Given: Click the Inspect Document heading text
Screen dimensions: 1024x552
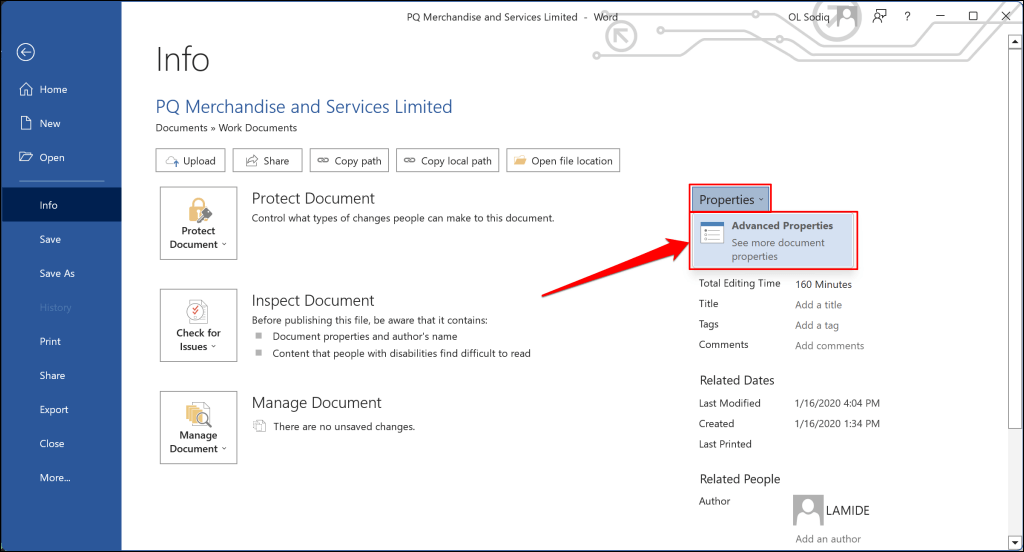Looking at the screenshot, I should point(313,300).
